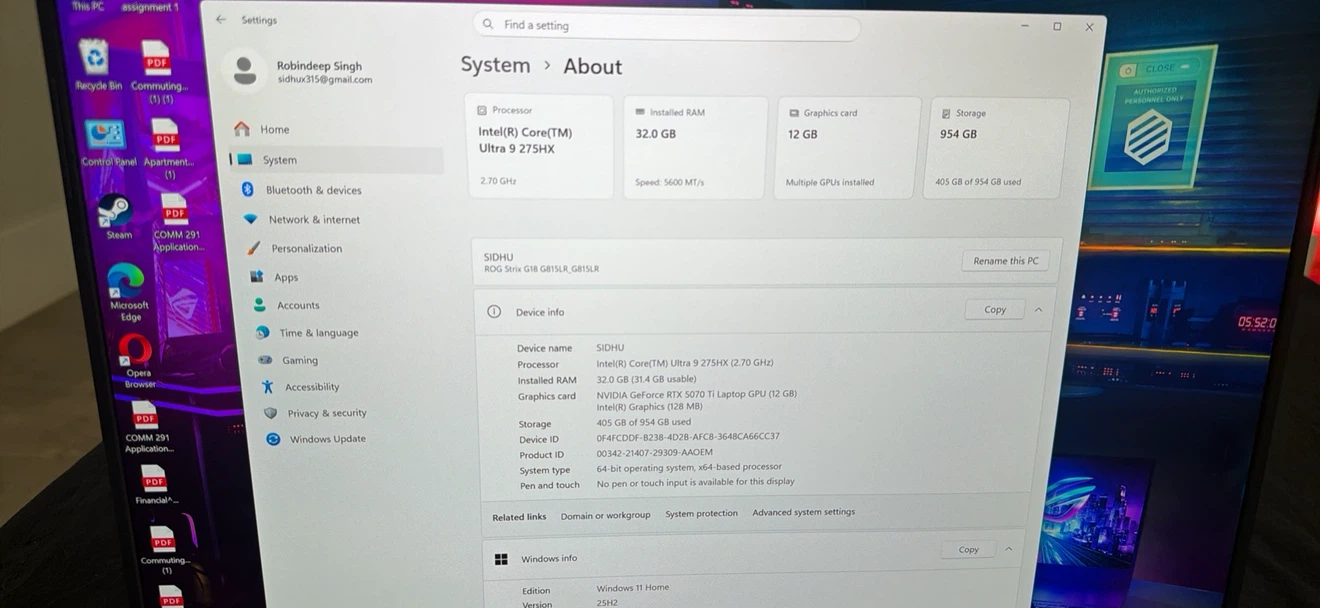Click the Storage summary card

pos(996,147)
